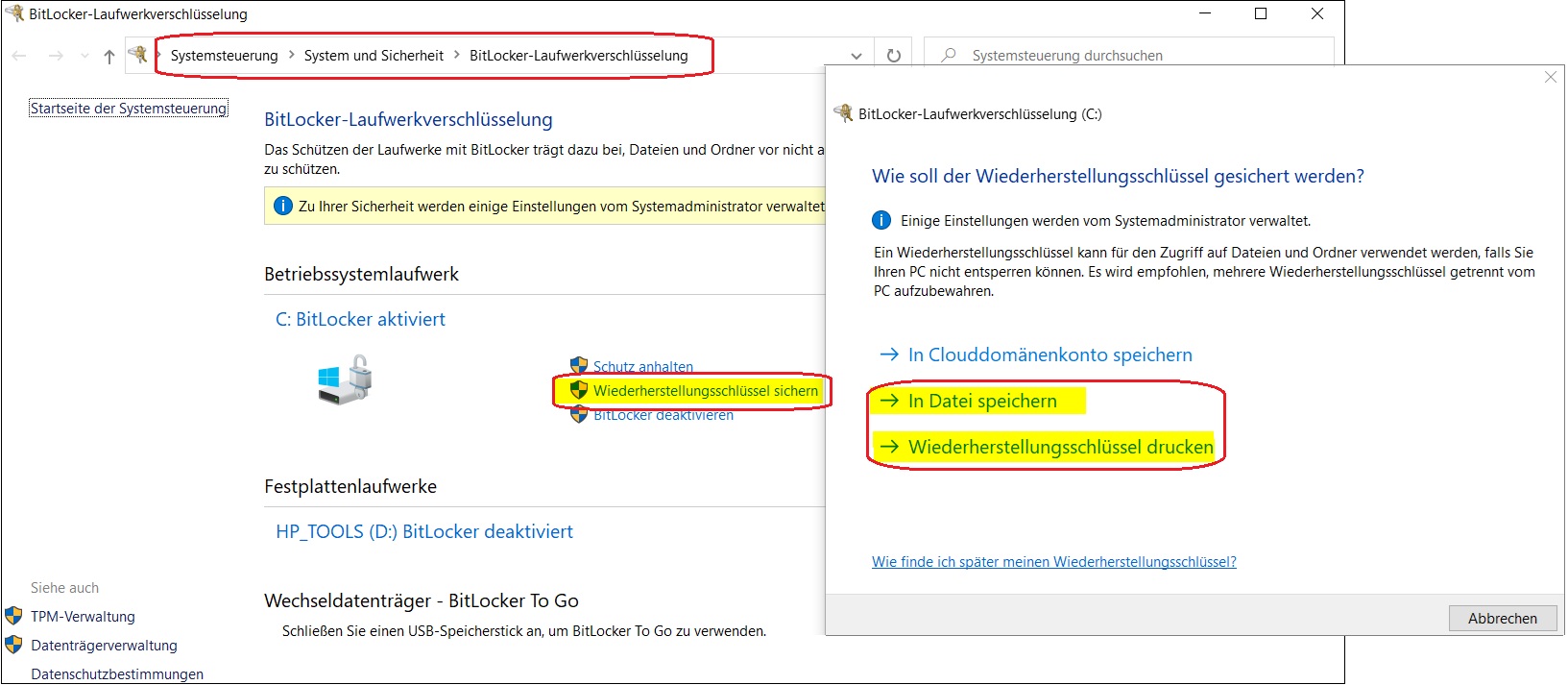The image size is (1568, 685).
Task: Click the up arrow navigation icon
Action: point(109,57)
